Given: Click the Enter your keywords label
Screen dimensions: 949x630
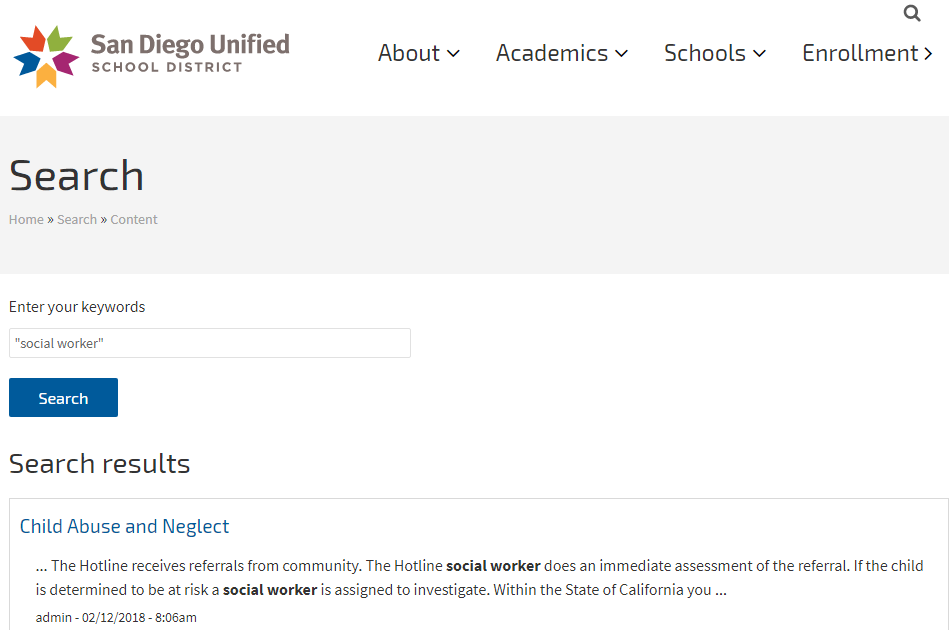Looking at the screenshot, I should tap(77, 307).
